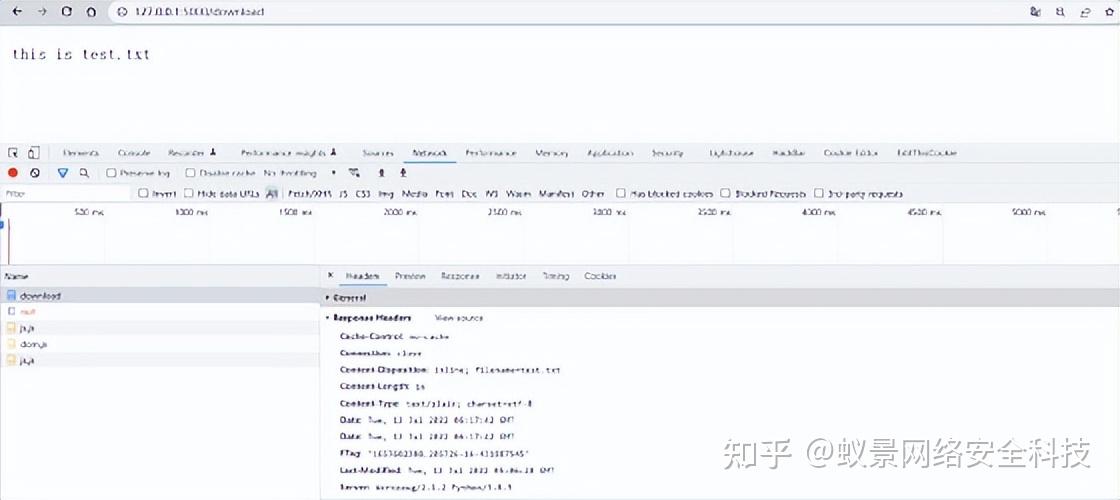Open network conditions wifi icon
Viewport: 1120px width, 500px height.
(x=354, y=173)
